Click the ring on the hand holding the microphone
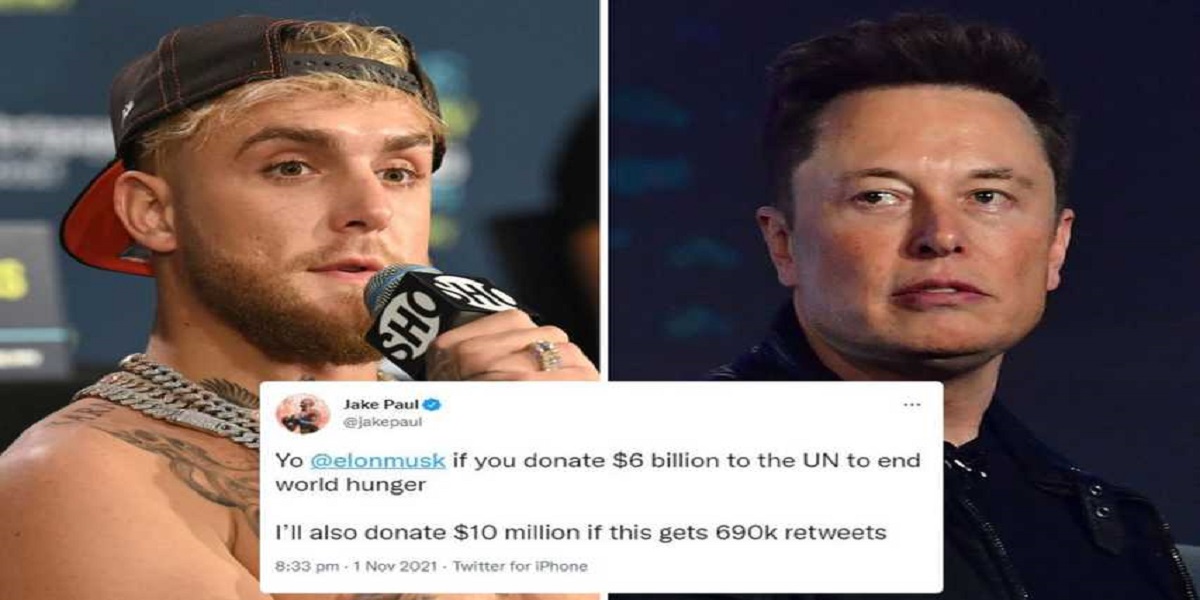This screenshot has width=1200, height=600. (545, 354)
